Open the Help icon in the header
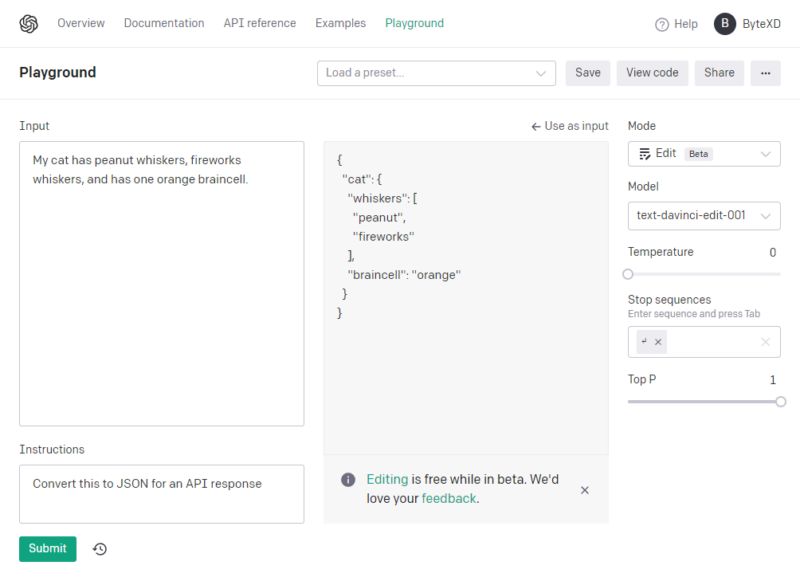 663,23
